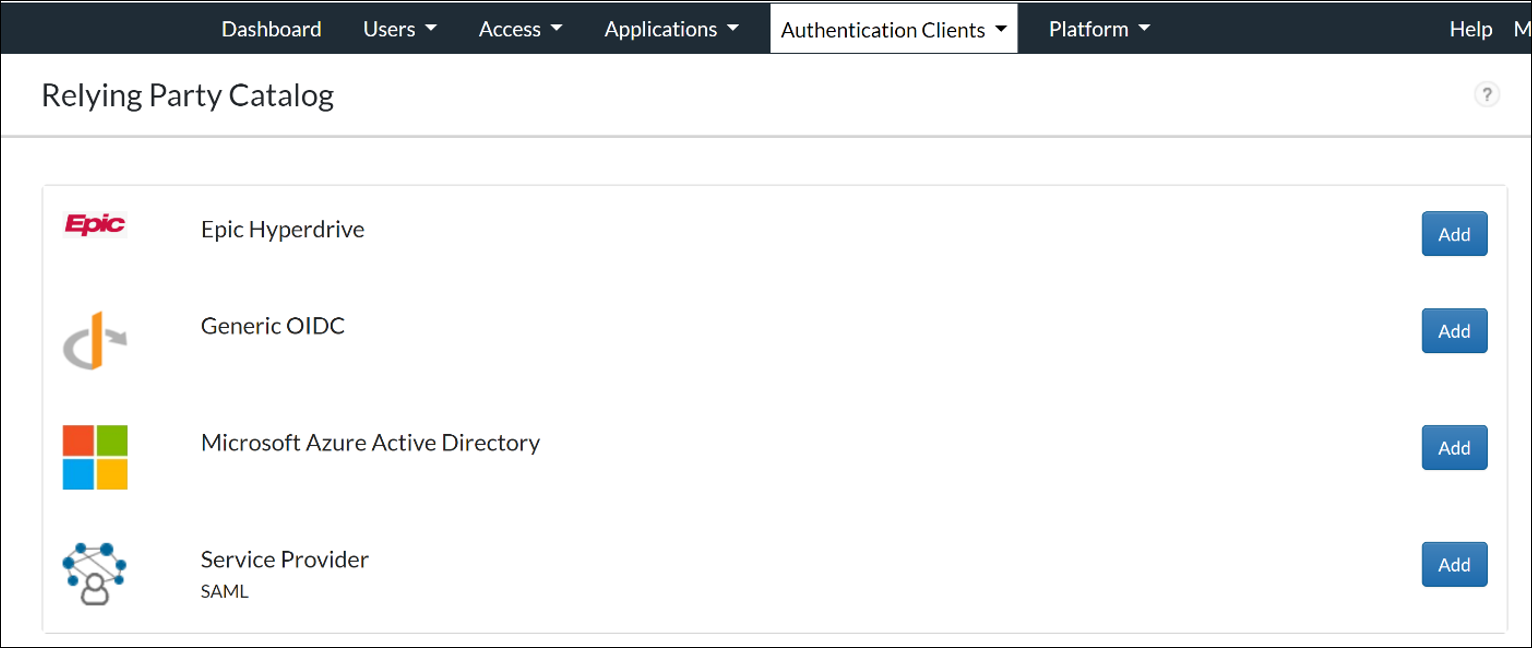Add the Epic Hyperdrive relying party
Viewport: 1532px width, 648px height.
[1453, 234]
